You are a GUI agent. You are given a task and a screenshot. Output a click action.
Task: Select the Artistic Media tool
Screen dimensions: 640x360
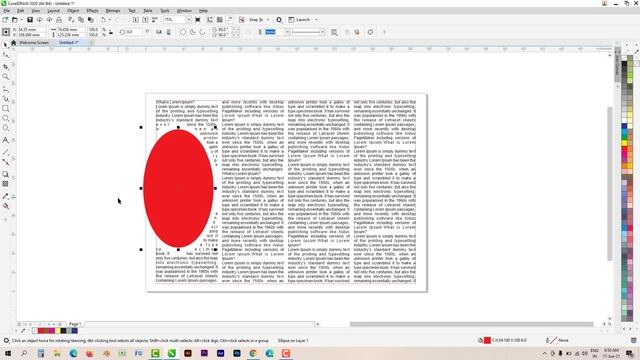click(x=6, y=98)
